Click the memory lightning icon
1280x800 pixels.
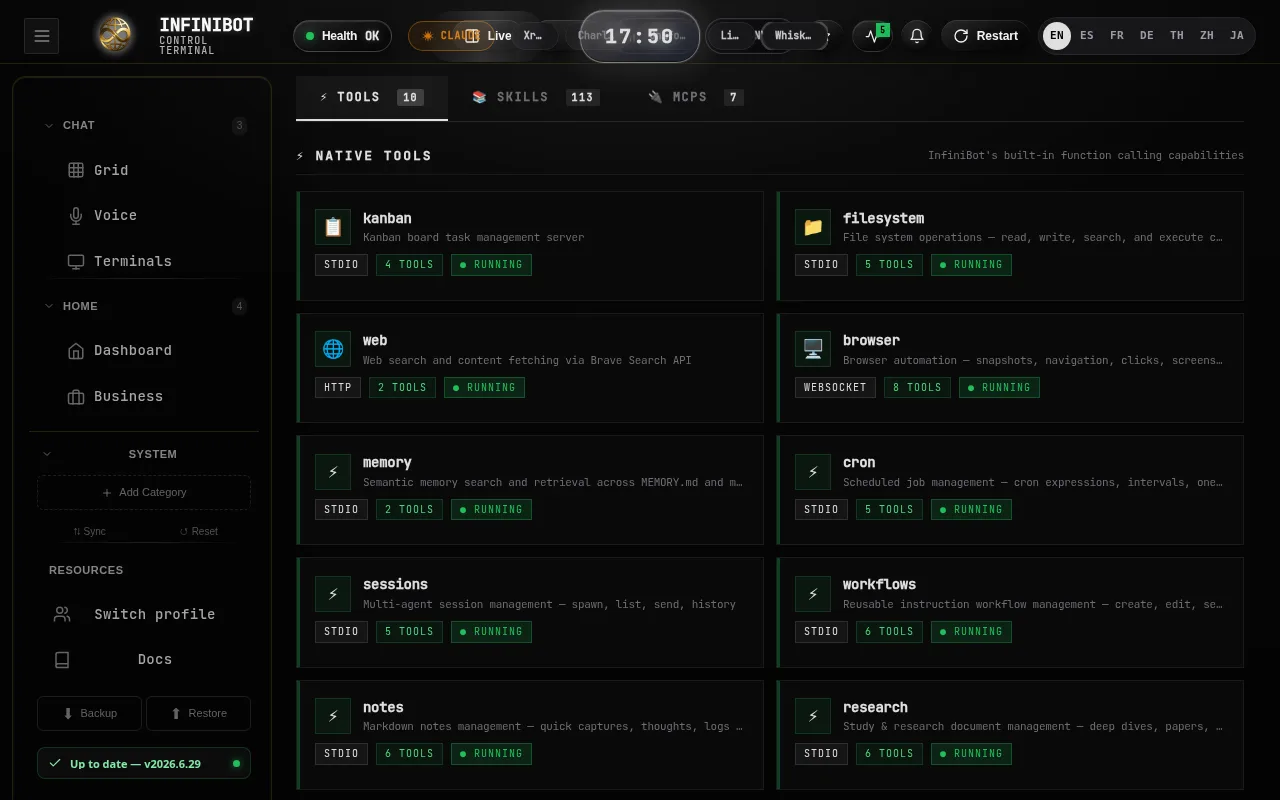333,472
